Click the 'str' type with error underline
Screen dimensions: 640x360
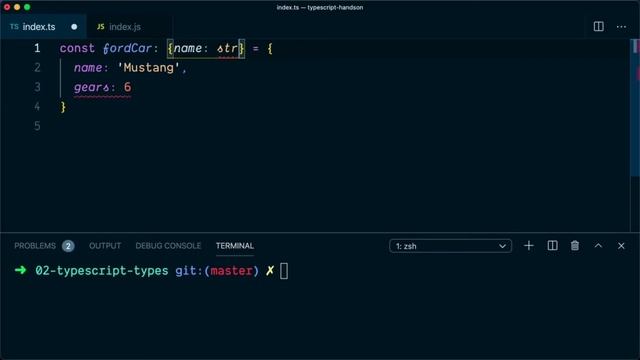pyautogui.click(x=227, y=49)
